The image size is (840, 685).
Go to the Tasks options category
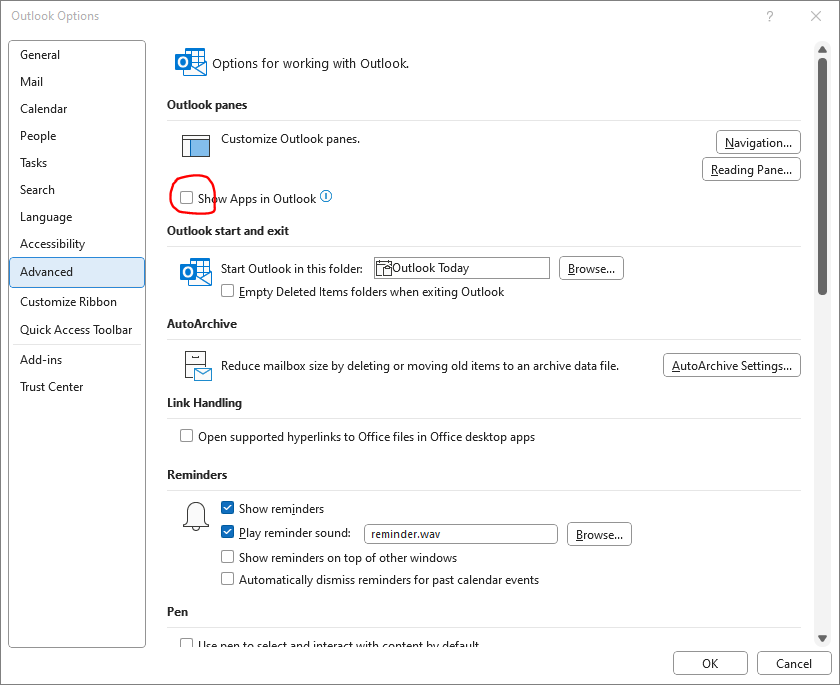77,163
